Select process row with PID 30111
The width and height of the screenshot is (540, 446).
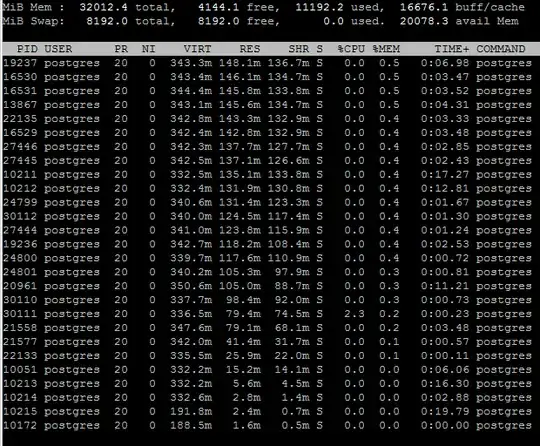click(x=268, y=314)
